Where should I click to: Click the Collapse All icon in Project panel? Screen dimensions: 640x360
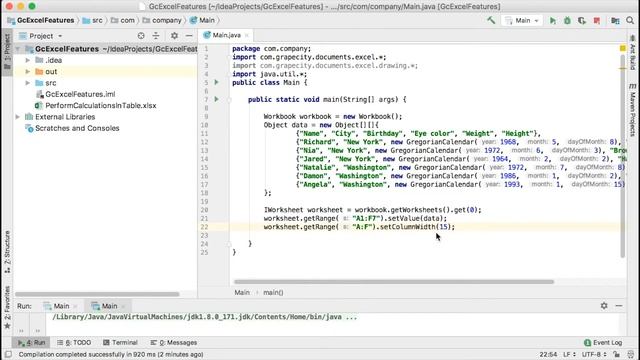pyautogui.click(x=156, y=36)
